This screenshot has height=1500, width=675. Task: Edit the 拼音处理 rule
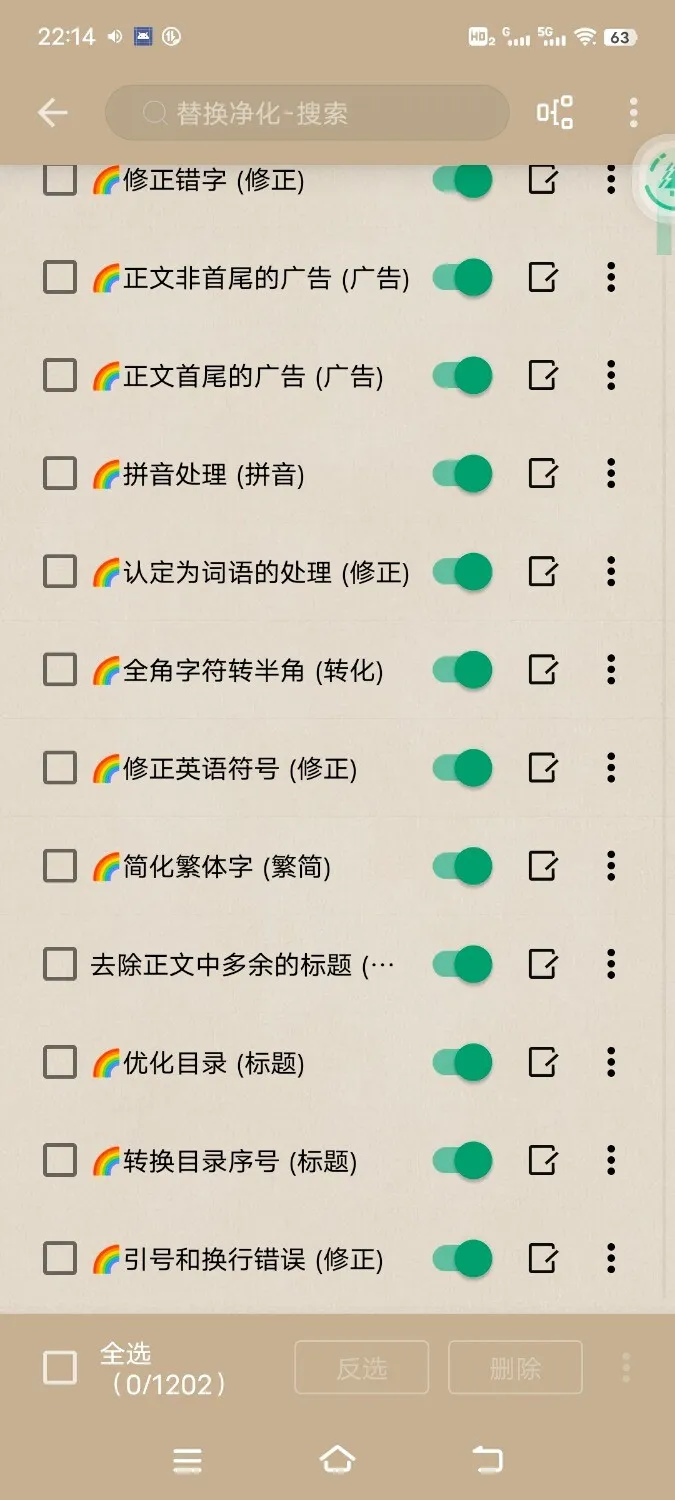click(x=542, y=473)
